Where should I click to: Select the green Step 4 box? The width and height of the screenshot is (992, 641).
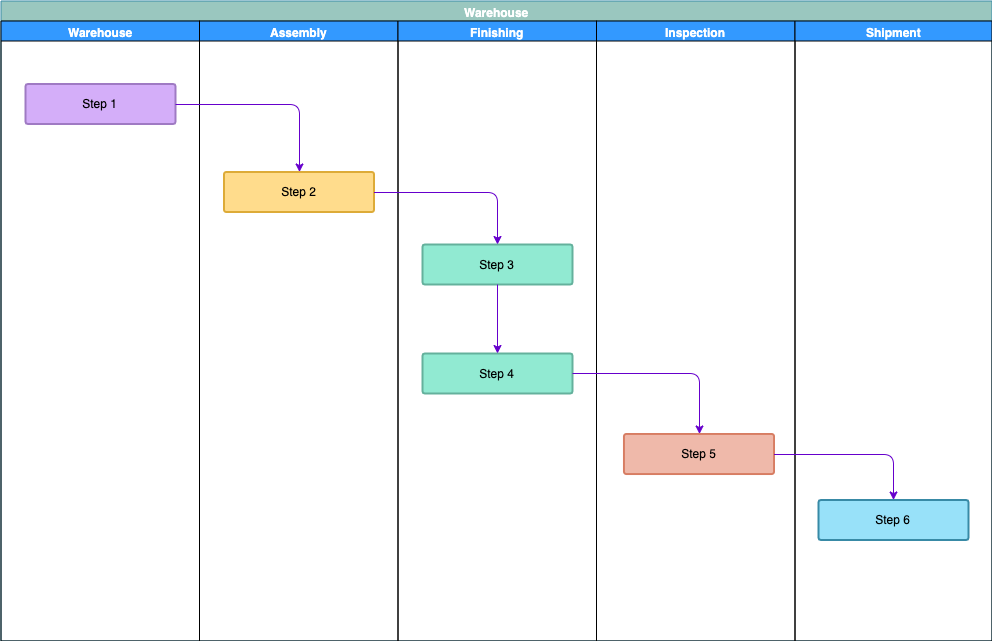(x=497, y=373)
